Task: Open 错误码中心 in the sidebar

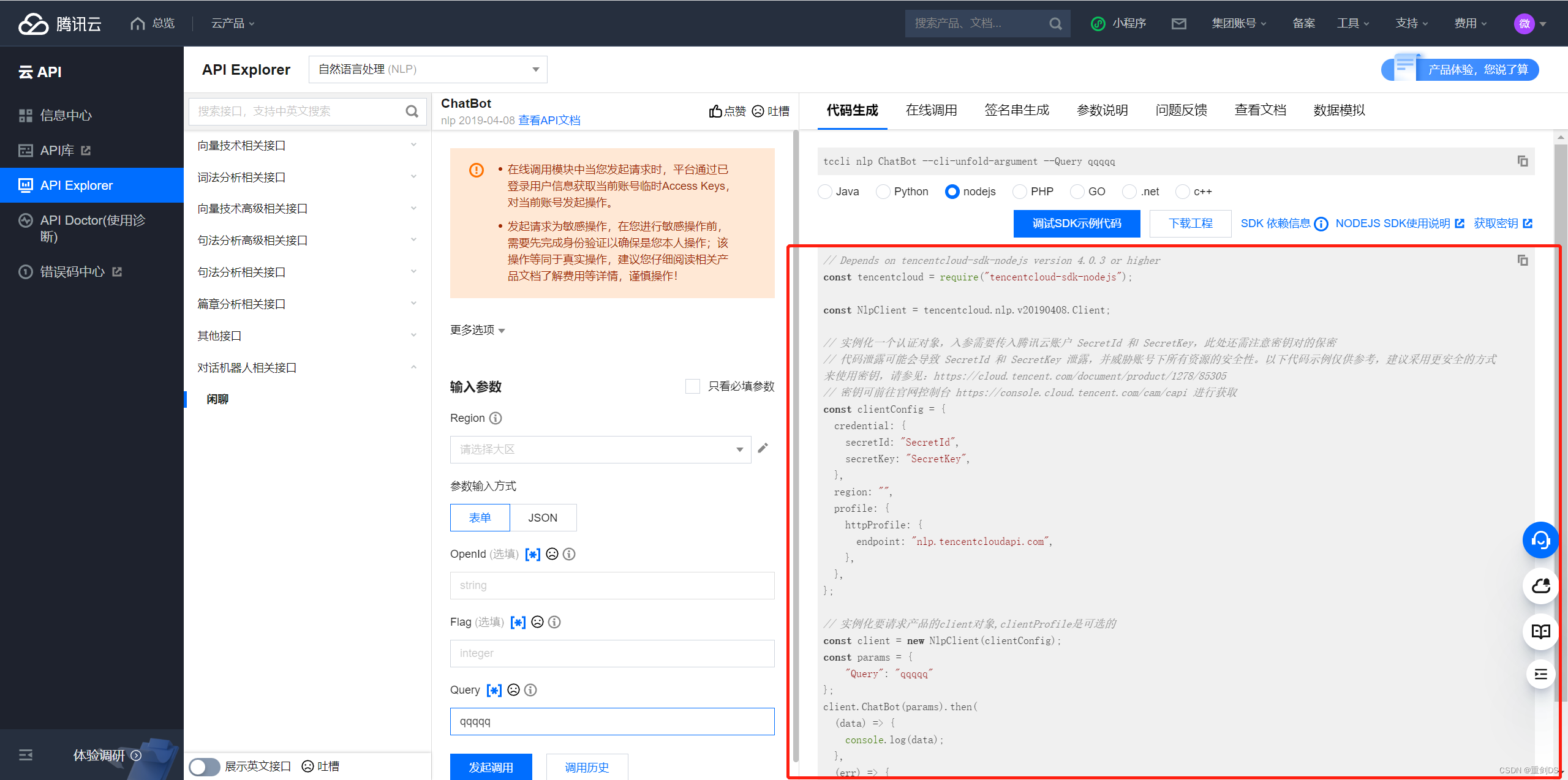Action: [x=92, y=271]
